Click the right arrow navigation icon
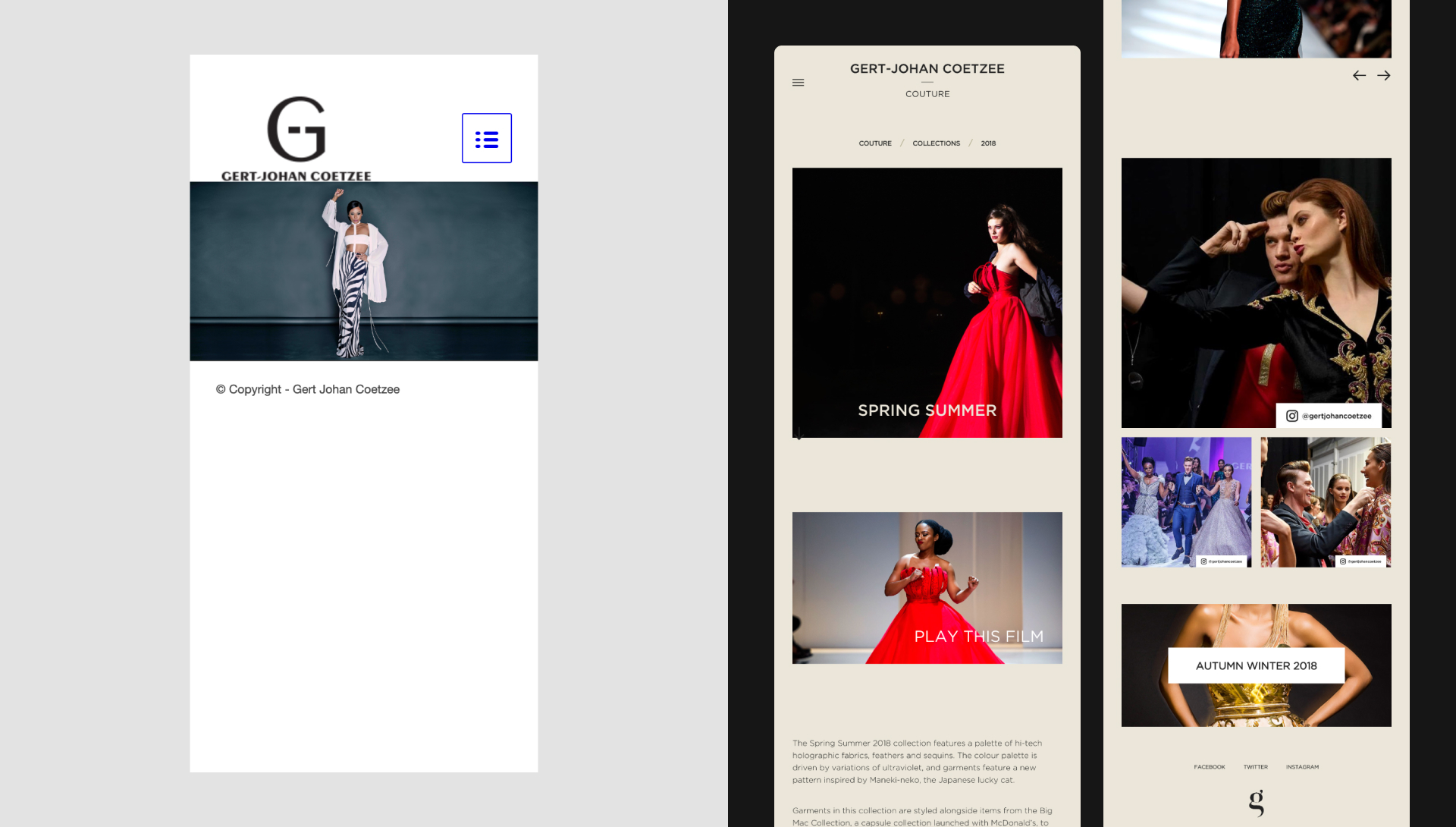The height and width of the screenshot is (827, 1456). coord(1384,76)
